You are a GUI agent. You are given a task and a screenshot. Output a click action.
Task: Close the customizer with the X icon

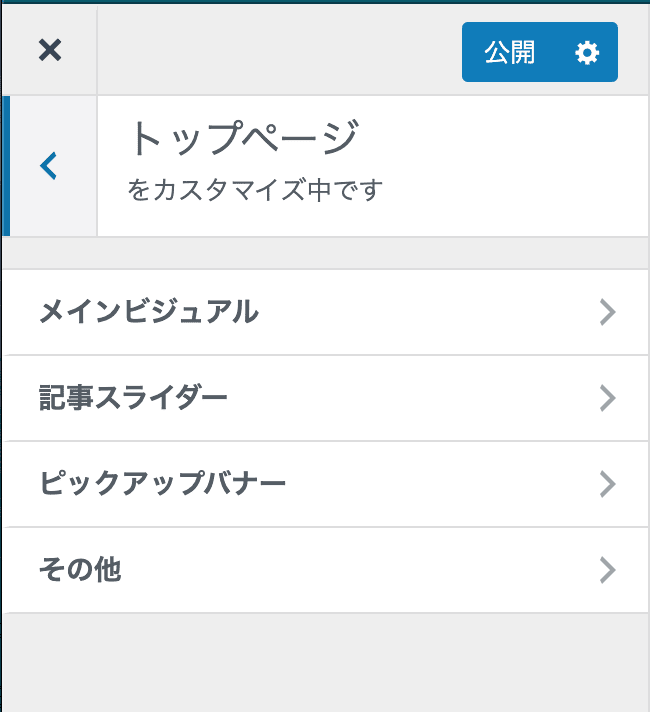49,50
